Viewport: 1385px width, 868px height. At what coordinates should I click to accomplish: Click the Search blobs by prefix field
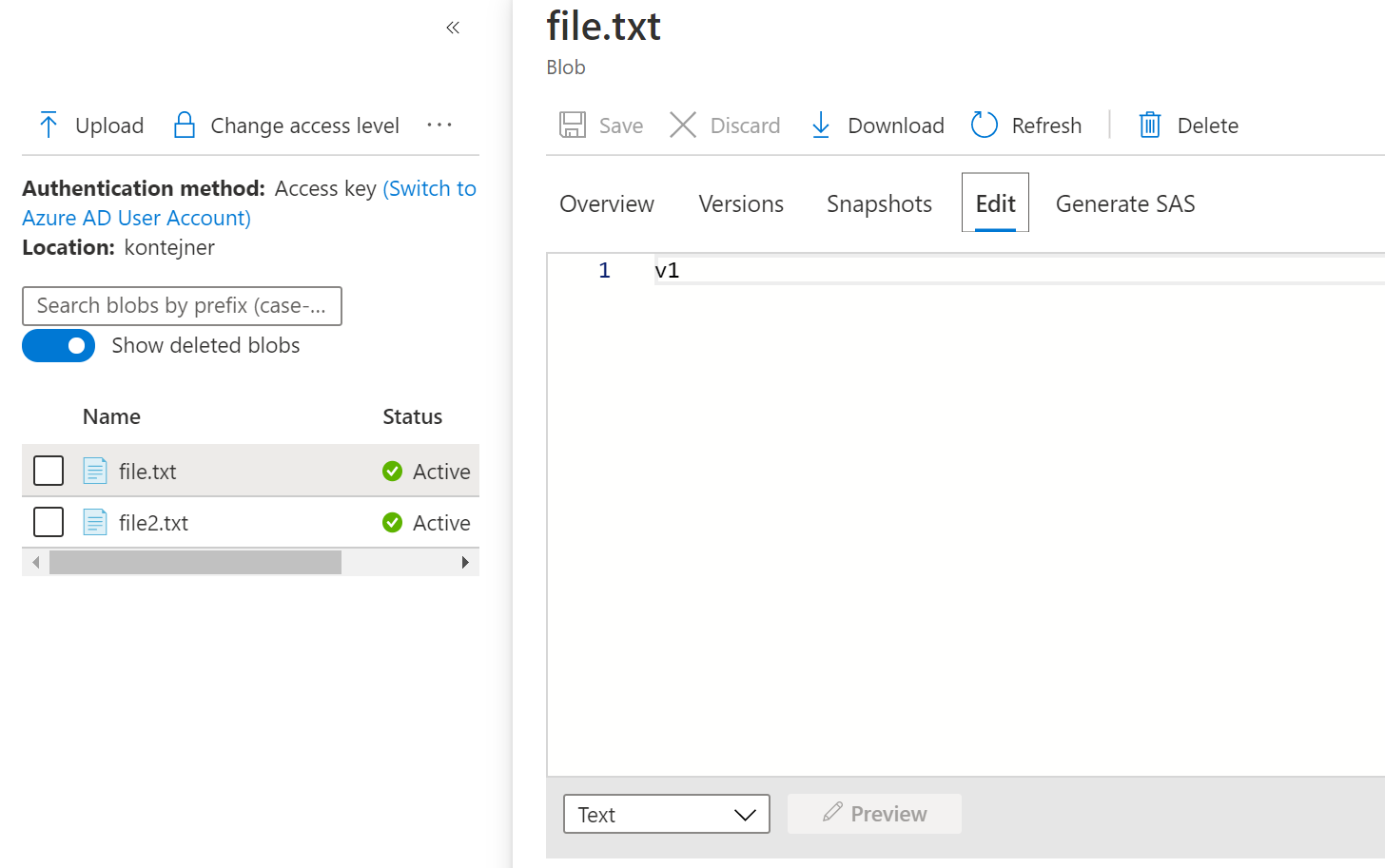pyautogui.click(x=182, y=306)
